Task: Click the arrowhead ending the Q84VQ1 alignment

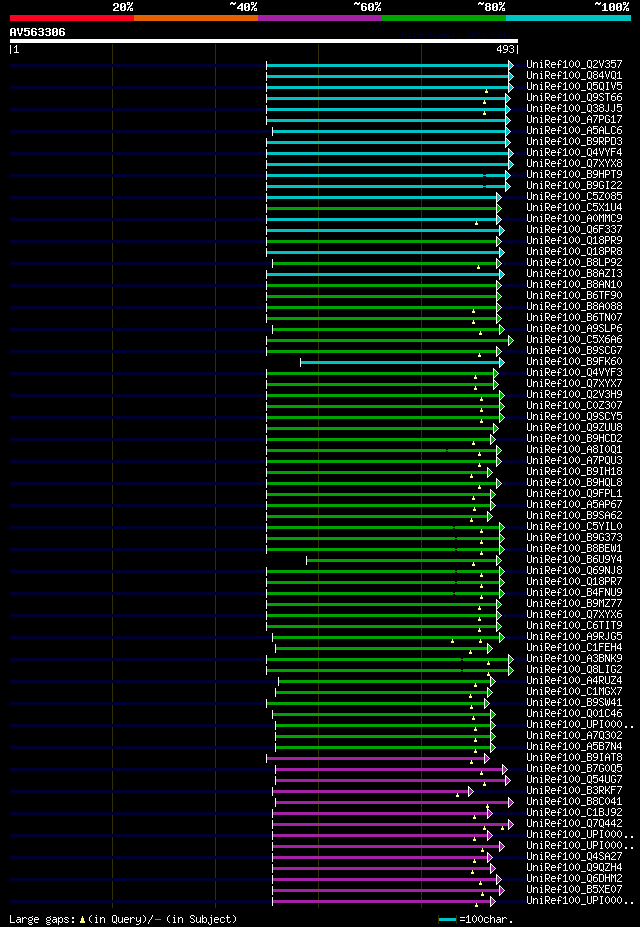Action: [x=511, y=76]
